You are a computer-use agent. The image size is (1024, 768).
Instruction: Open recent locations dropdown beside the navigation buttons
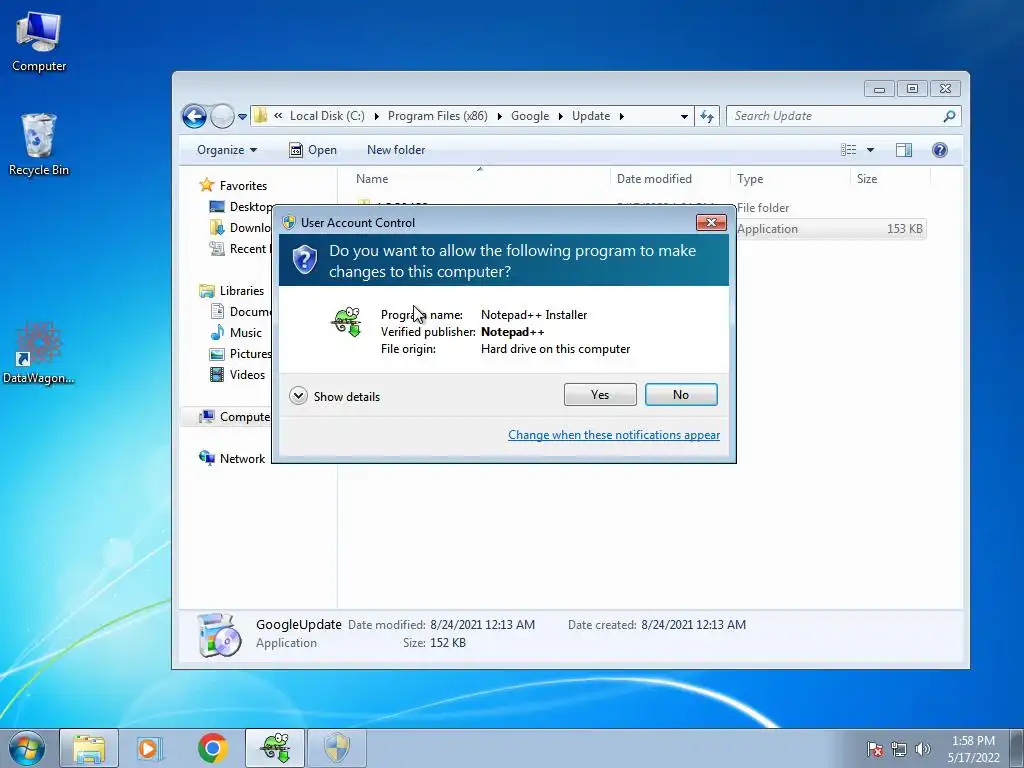coord(242,117)
